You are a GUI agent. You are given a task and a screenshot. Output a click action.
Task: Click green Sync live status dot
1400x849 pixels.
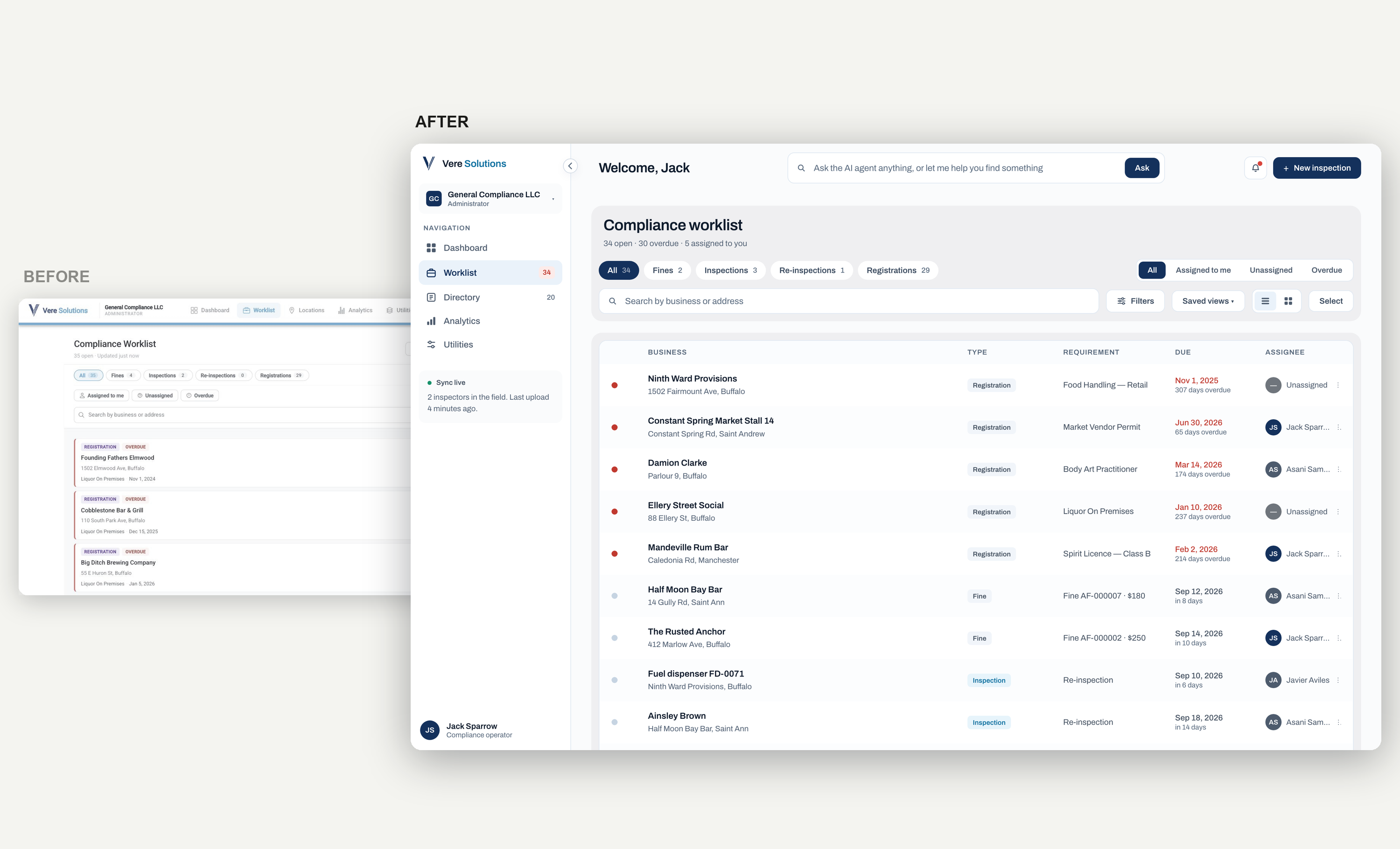pyautogui.click(x=429, y=383)
